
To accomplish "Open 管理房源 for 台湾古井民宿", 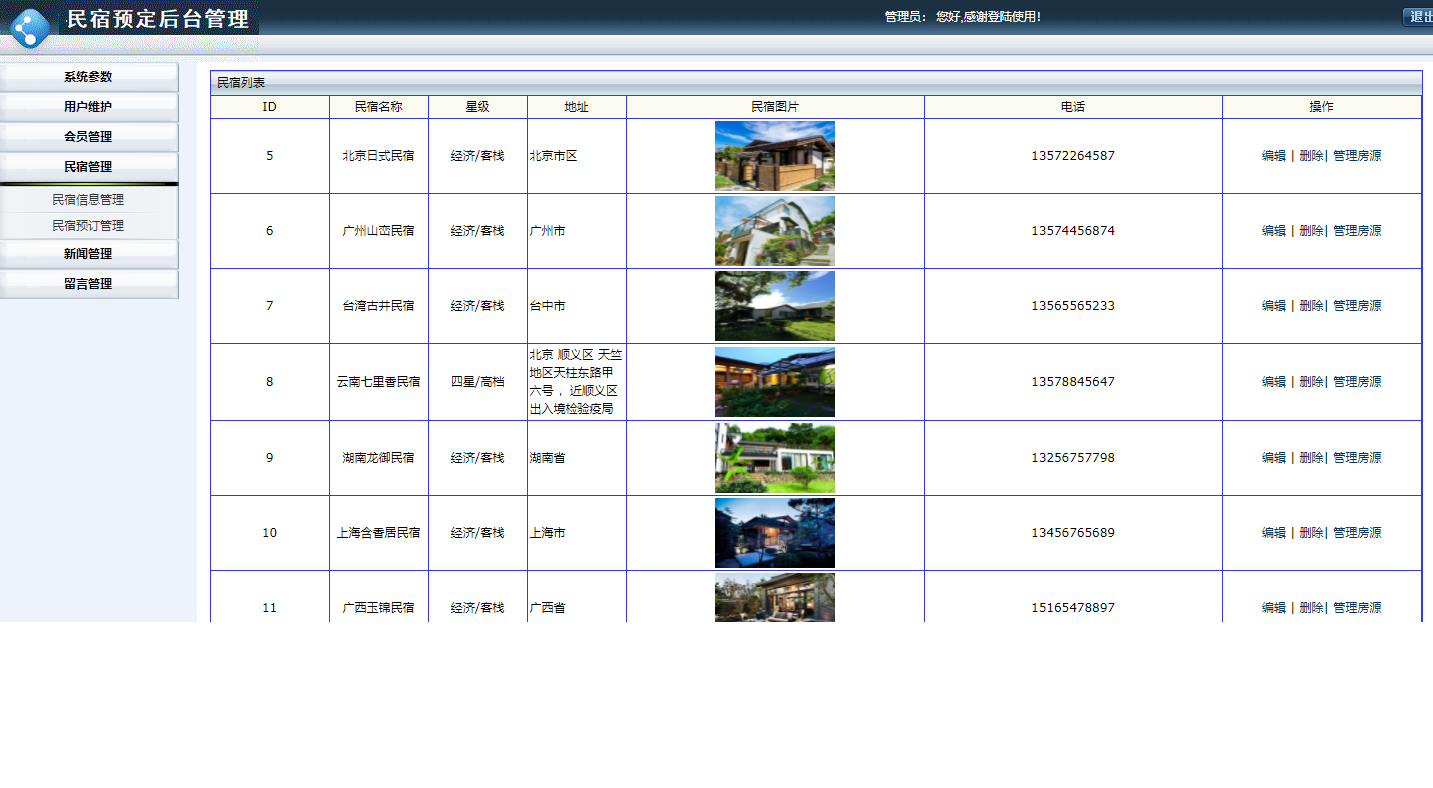I will (x=1357, y=306).
